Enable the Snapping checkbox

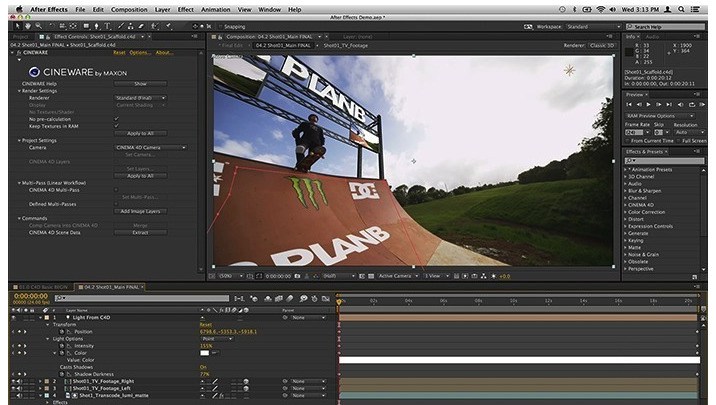(220, 26)
